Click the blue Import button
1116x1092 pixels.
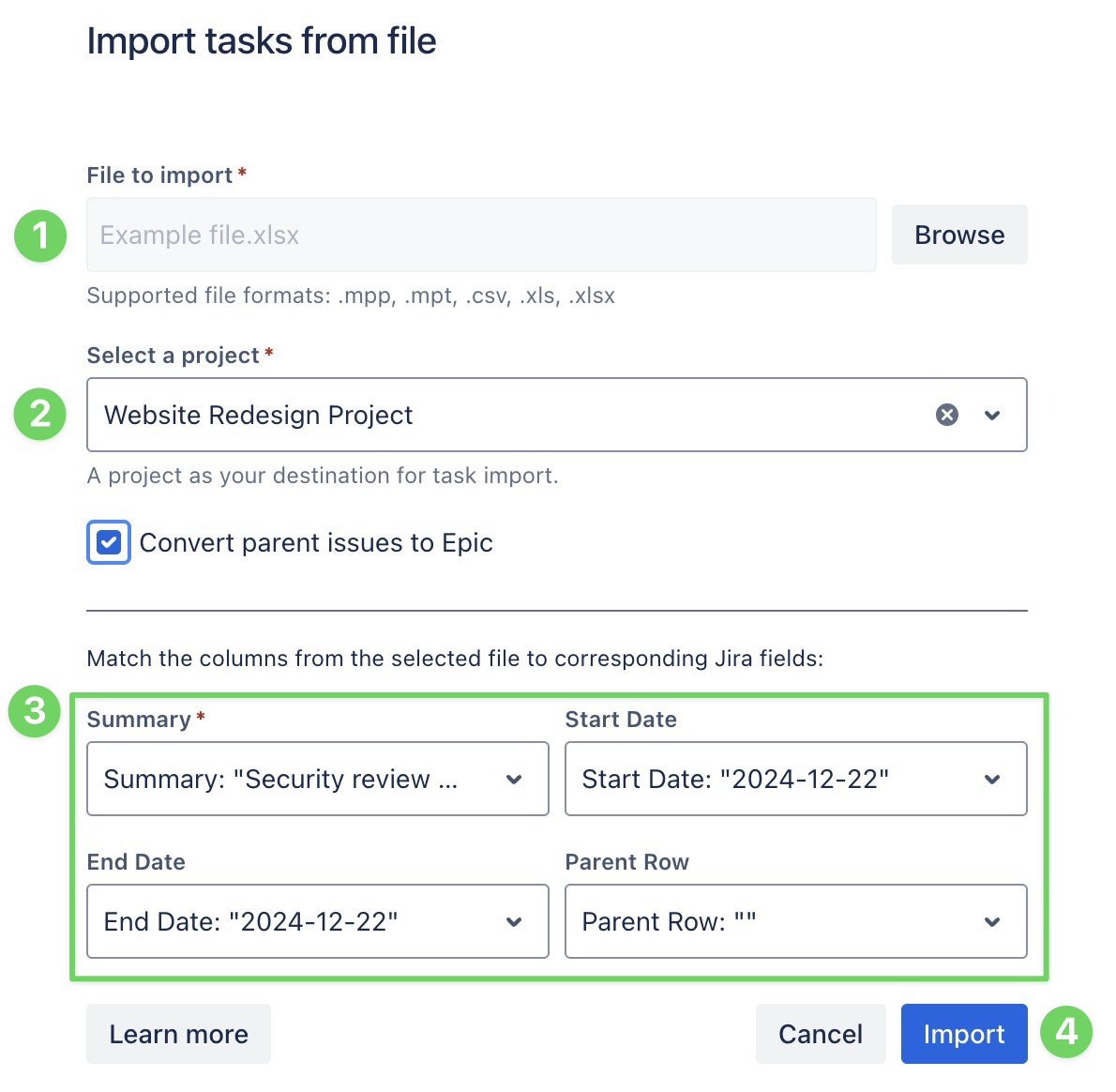click(963, 1034)
